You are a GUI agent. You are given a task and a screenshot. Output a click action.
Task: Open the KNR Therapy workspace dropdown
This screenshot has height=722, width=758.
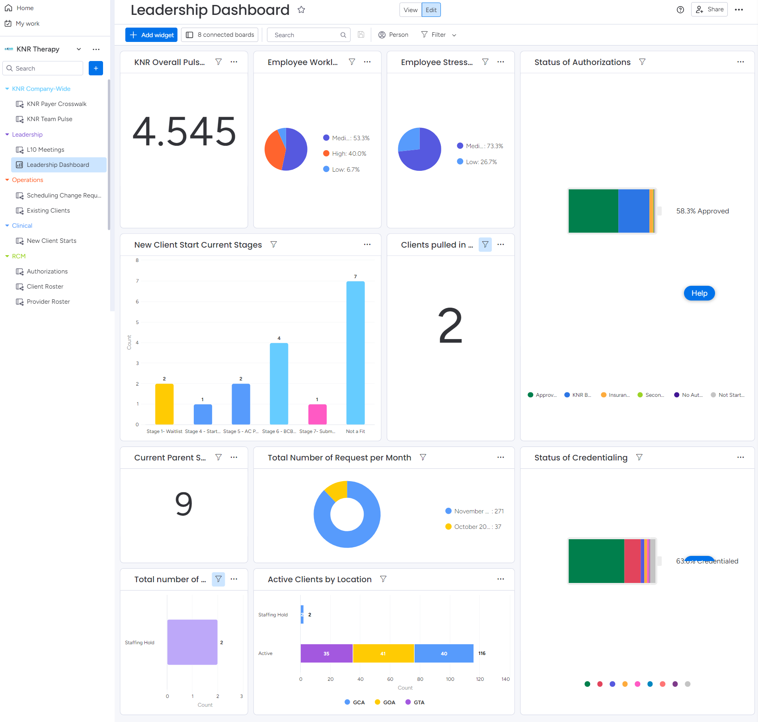pyautogui.click(x=79, y=49)
